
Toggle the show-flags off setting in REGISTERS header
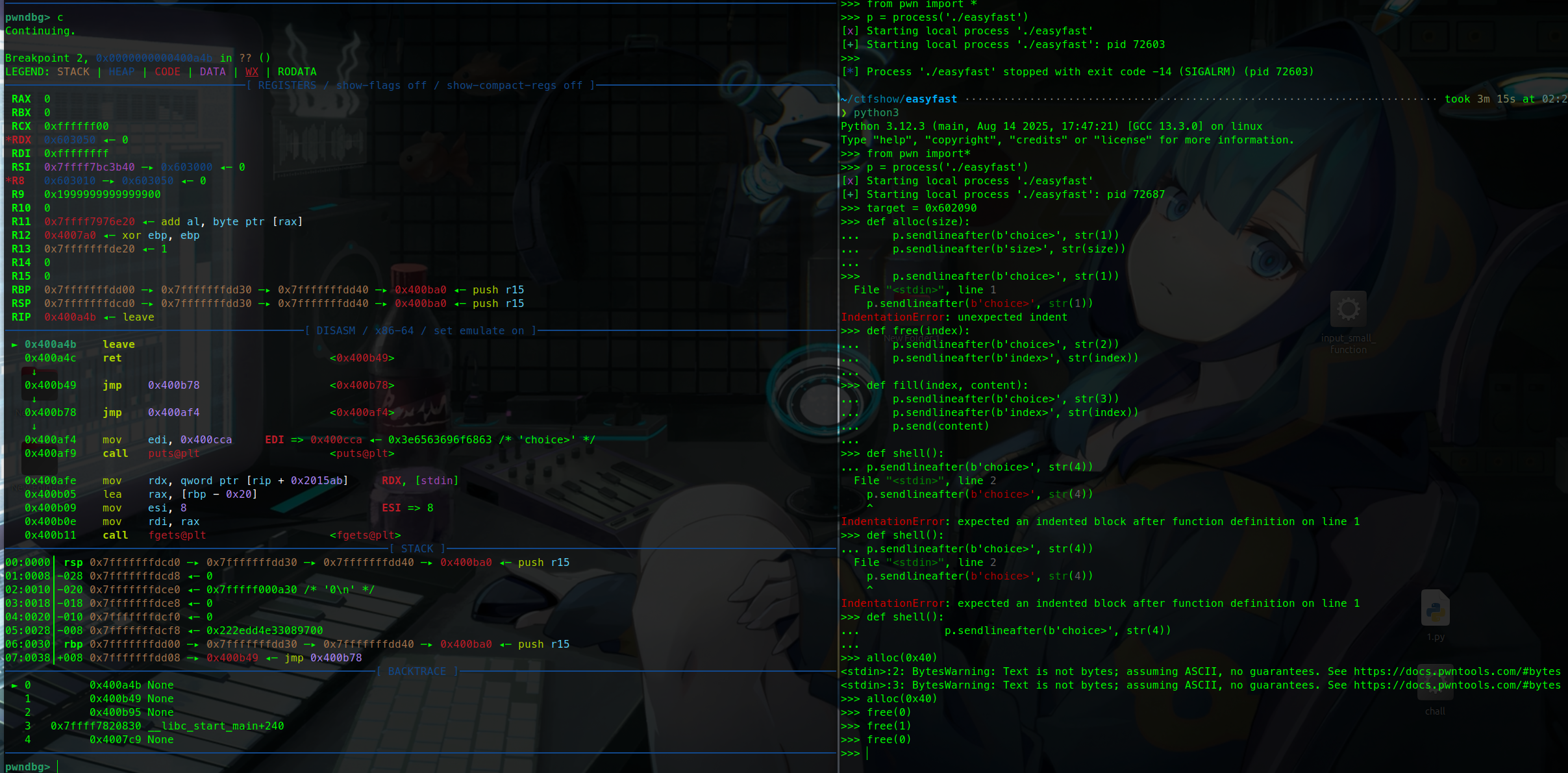click(381, 86)
